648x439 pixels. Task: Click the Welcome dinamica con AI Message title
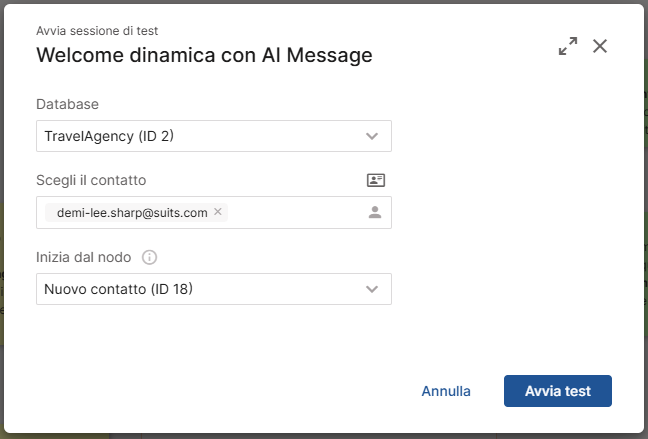pos(204,55)
